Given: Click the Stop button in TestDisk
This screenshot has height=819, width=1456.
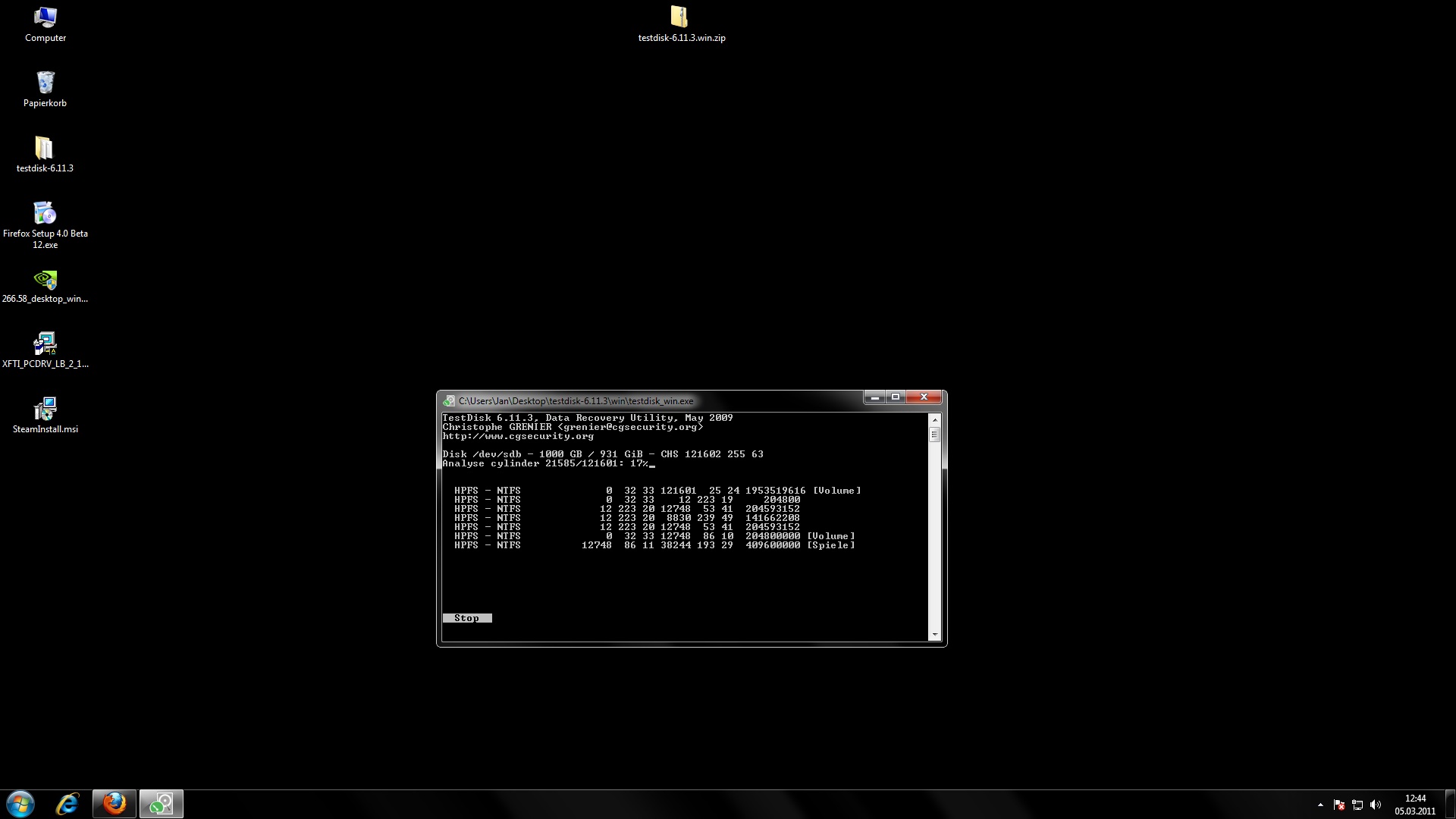Looking at the screenshot, I should coord(466,618).
